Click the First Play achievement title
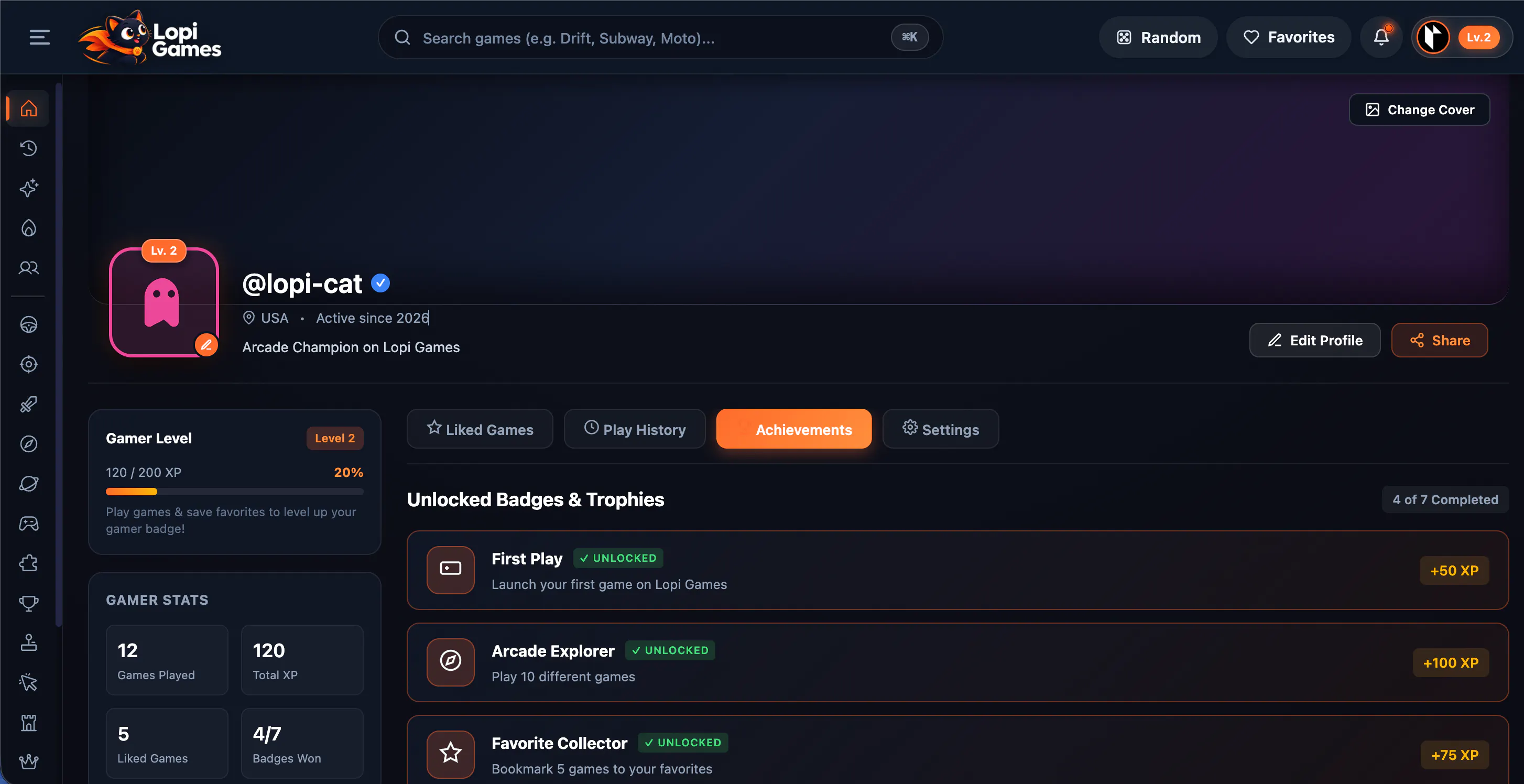Viewport: 1524px width, 784px height. [x=527, y=559]
